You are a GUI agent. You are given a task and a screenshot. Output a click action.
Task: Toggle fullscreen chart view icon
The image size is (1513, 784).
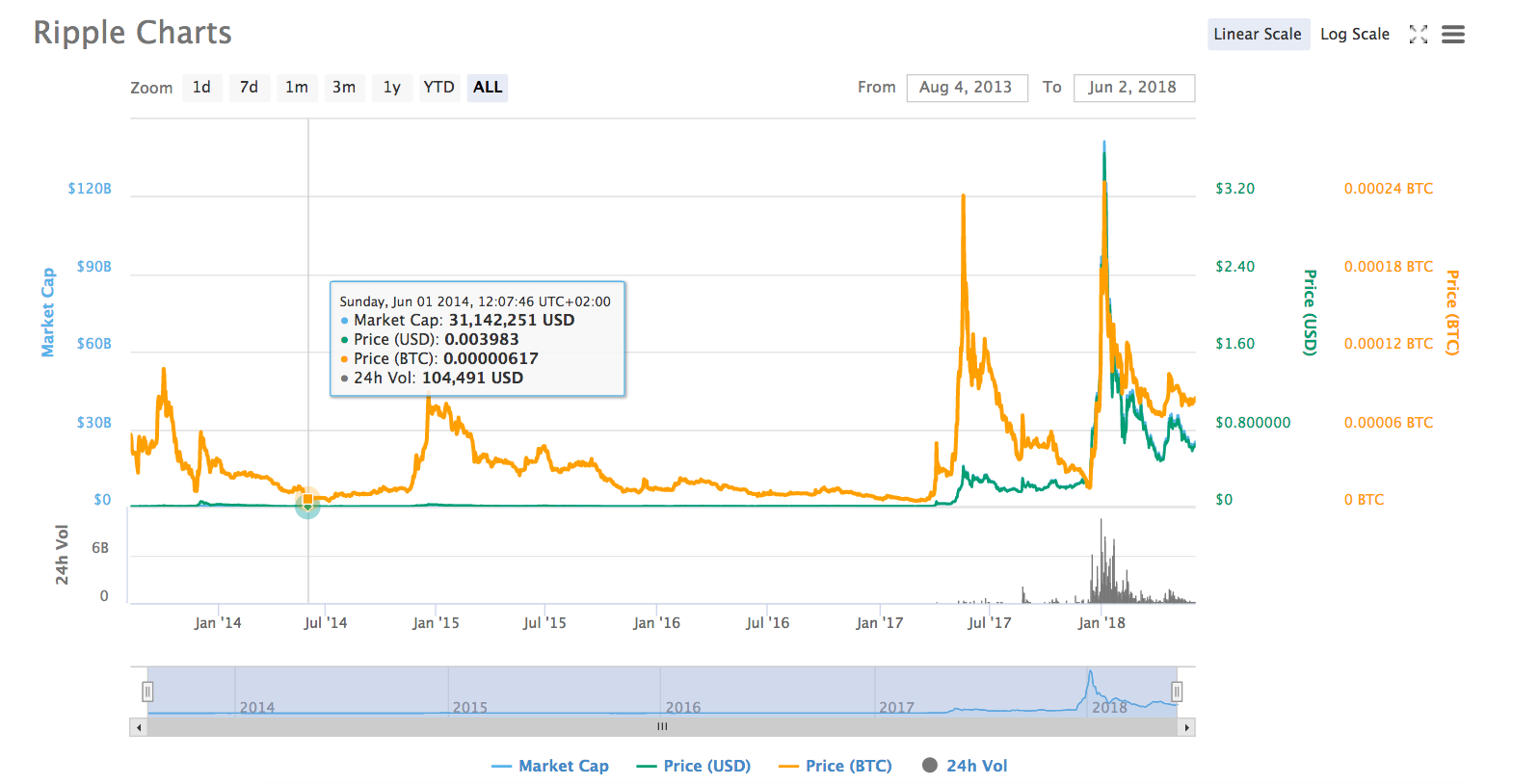pyautogui.click(x=1419, y=35)
